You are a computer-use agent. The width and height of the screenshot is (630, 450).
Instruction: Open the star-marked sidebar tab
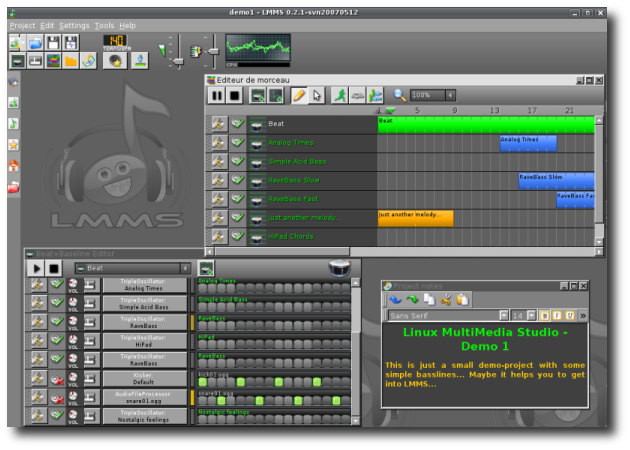[x=14, y=145]
